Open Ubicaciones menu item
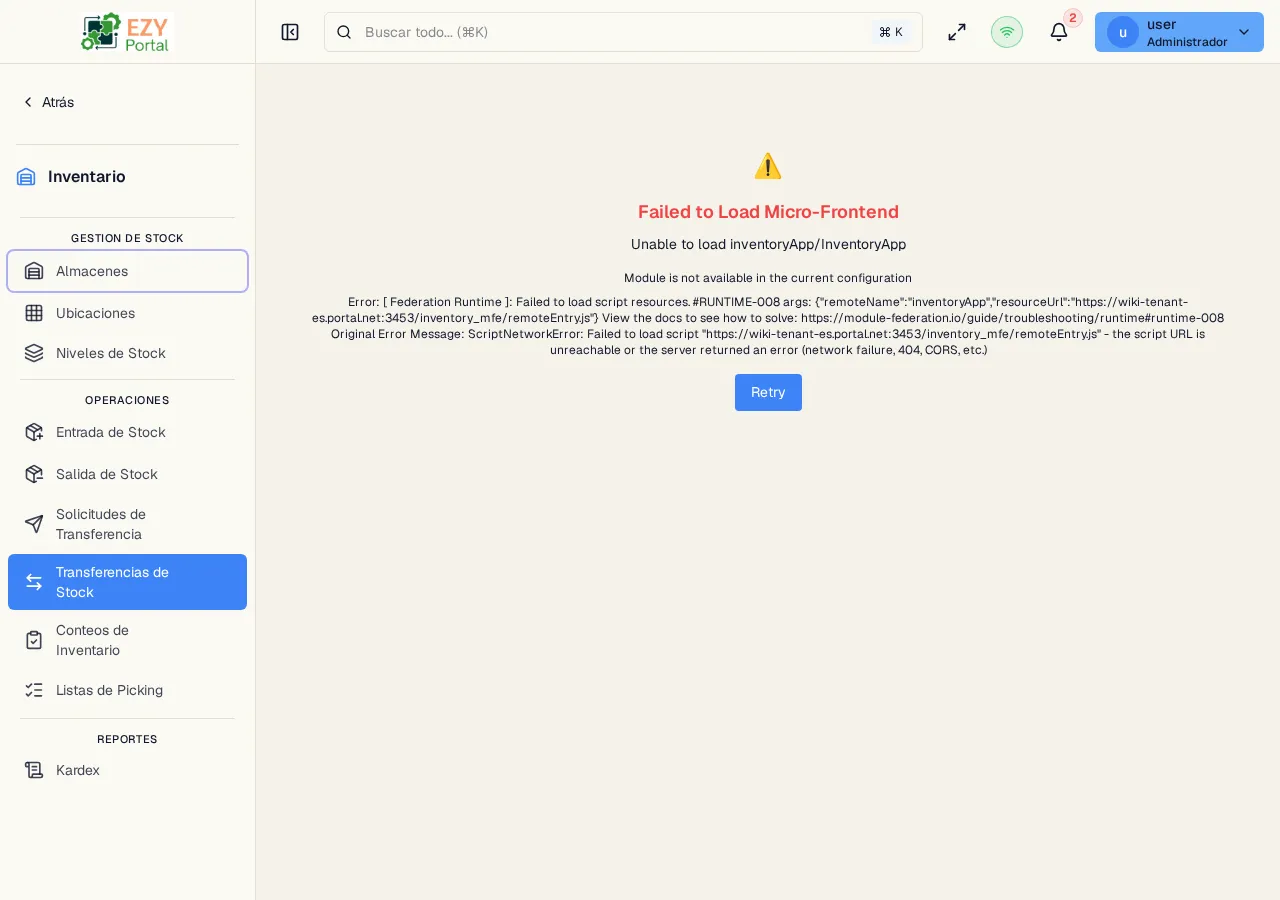This screenshot has height=900, width=1280. tap(127, 313)
